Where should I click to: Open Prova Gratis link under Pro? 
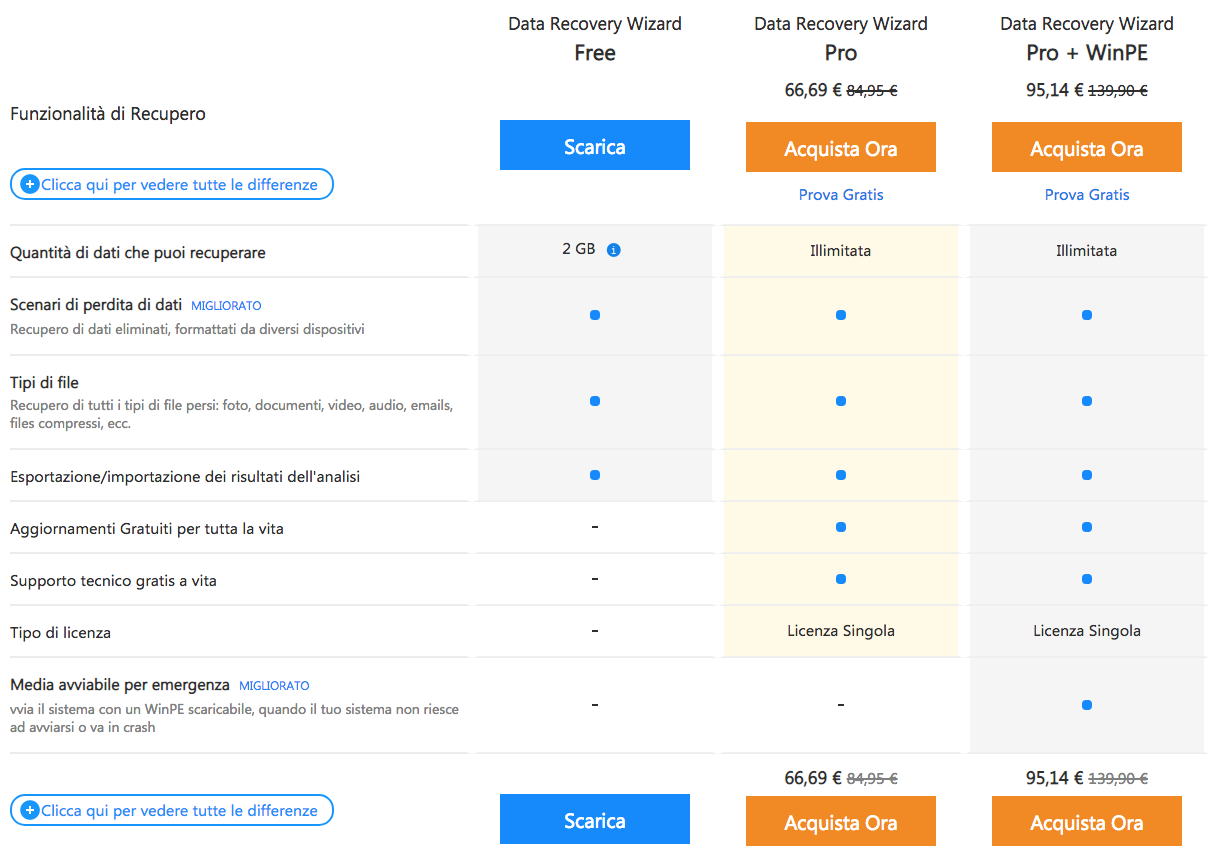[x=841, y=195]
